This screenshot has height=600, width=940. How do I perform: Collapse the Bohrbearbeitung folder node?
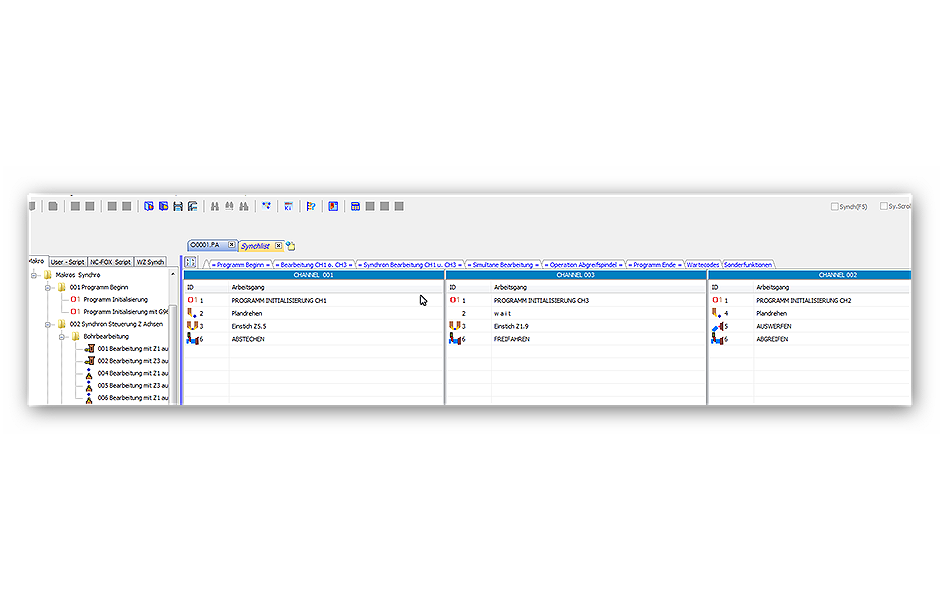pyautogui.click(x=60, y=337)
